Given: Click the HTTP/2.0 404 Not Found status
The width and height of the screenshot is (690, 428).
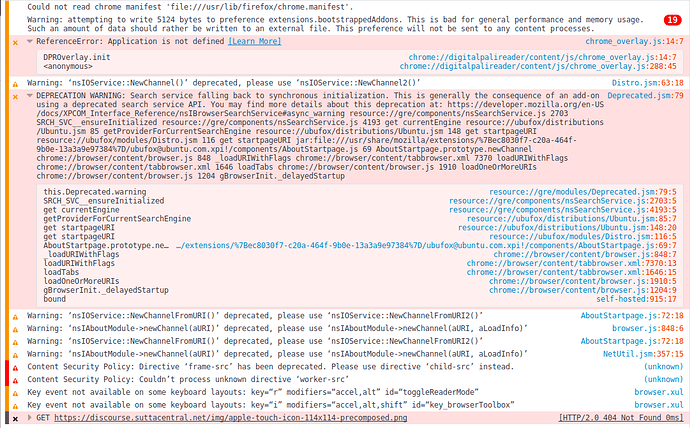Looking at the screenshot, I should click(620, 417).
